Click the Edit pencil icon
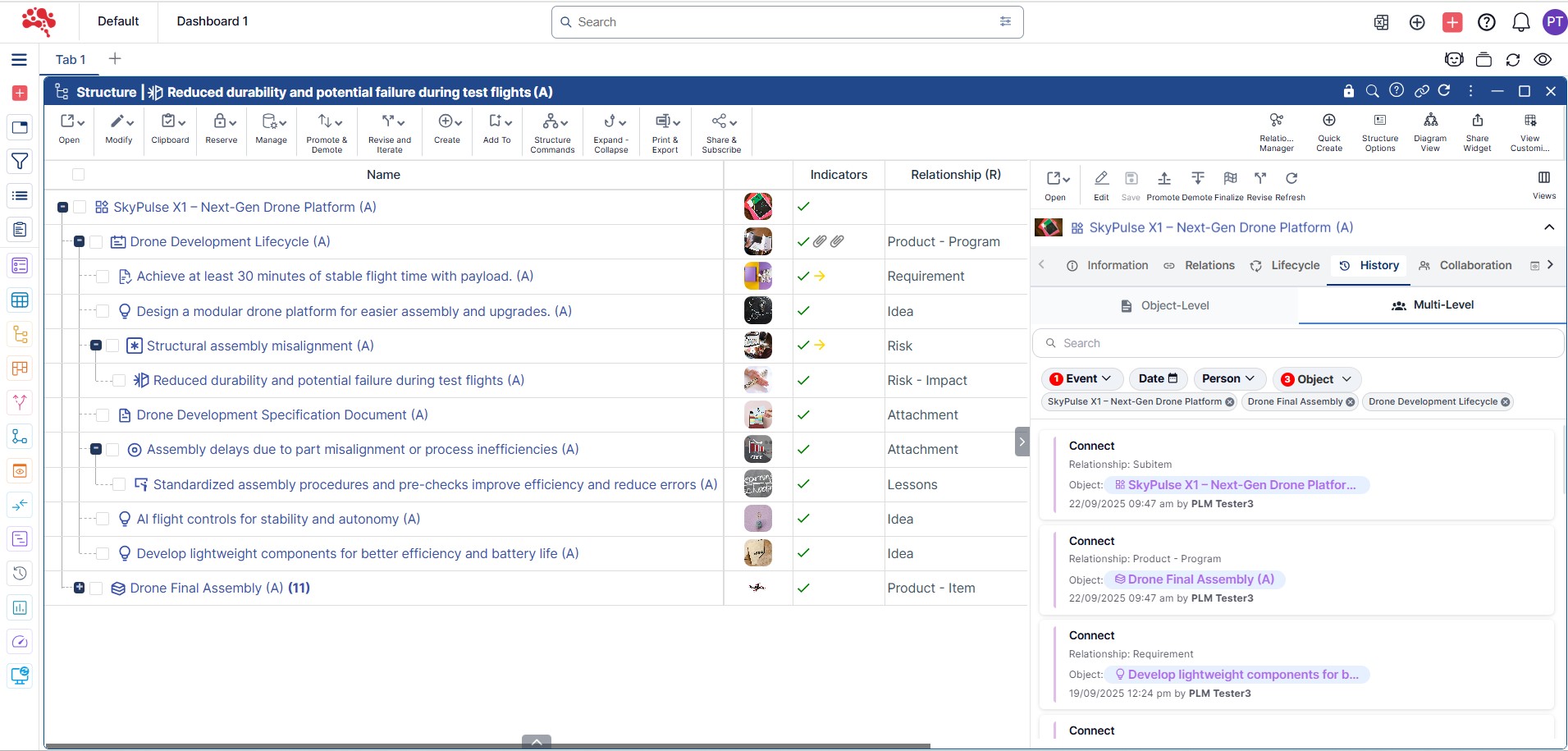This screenshot has width=1568, height=751. (x=1101, y=179)
